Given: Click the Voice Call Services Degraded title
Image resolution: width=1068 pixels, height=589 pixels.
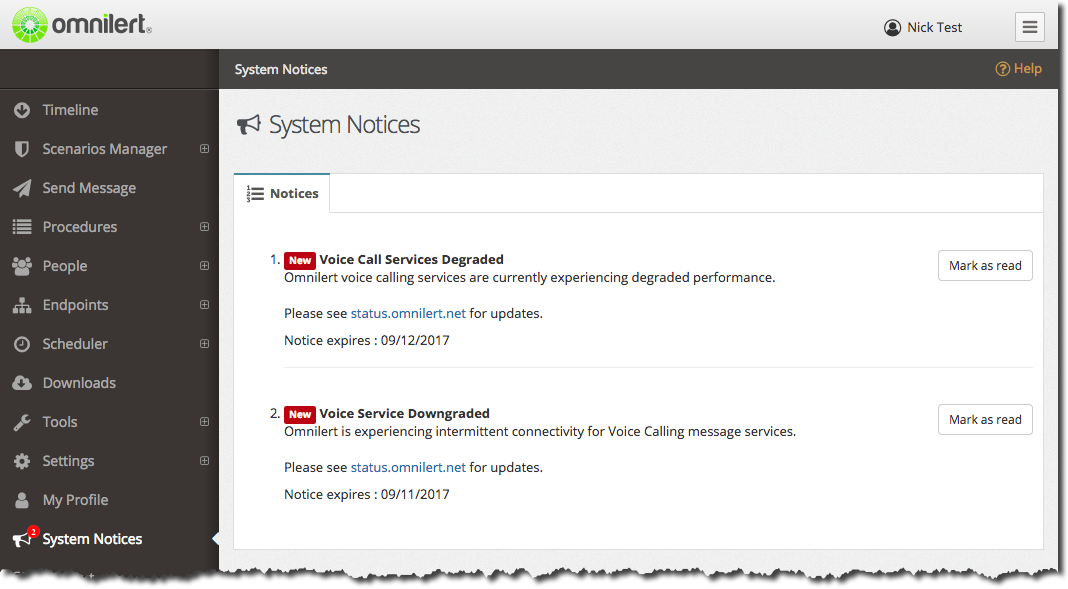Looking at the screenshot, I should [411, 259].
